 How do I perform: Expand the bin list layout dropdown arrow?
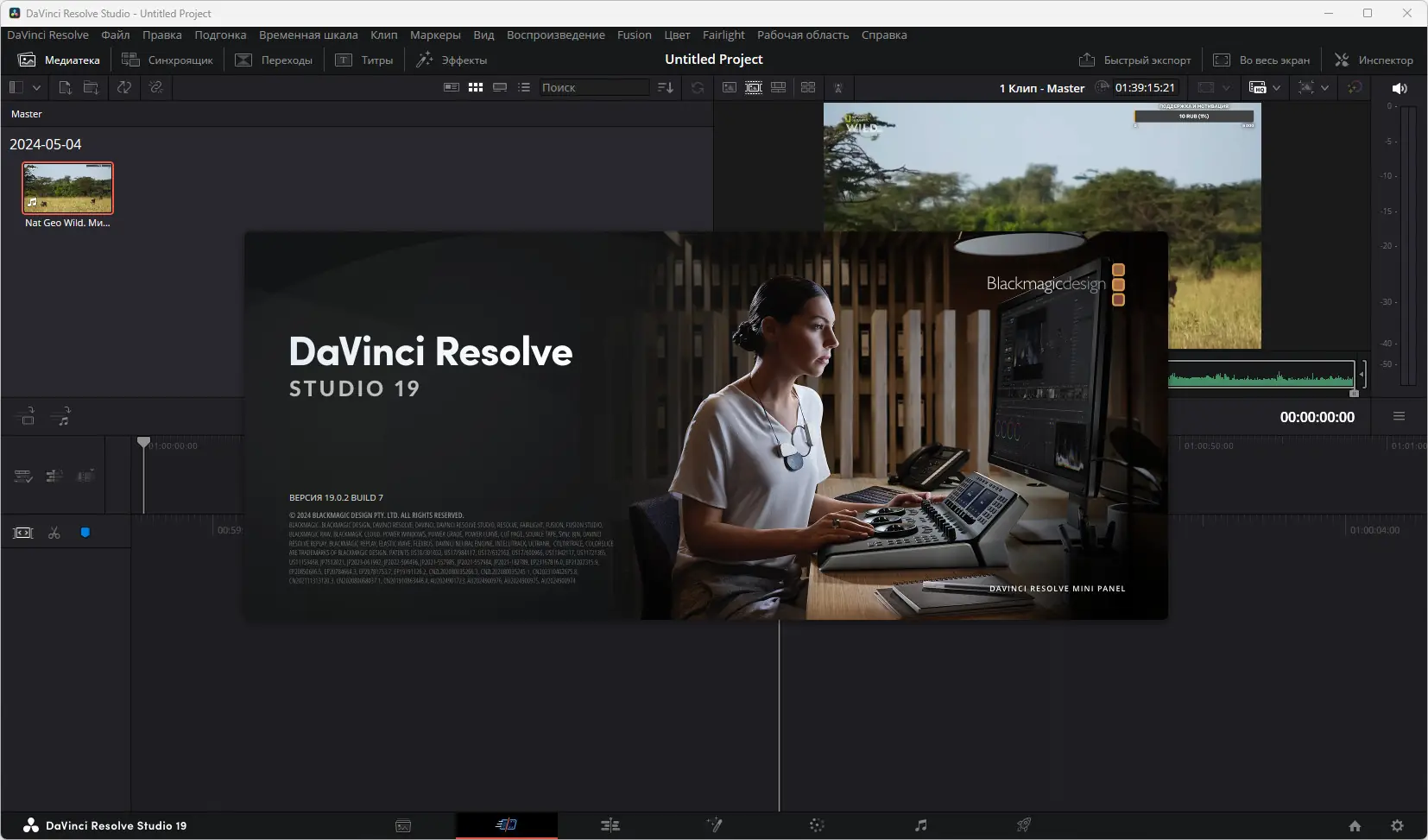[x=36, y=87]
